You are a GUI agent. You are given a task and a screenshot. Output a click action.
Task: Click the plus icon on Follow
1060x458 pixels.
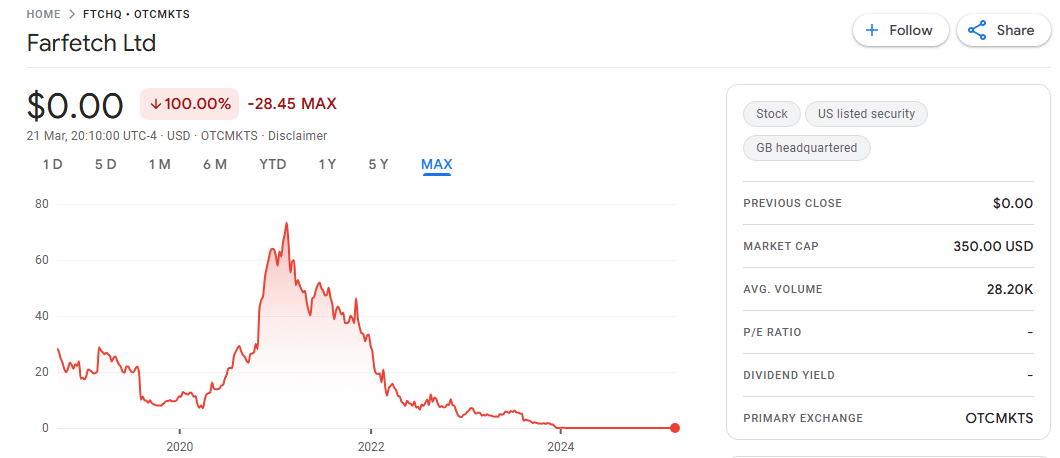872,30
